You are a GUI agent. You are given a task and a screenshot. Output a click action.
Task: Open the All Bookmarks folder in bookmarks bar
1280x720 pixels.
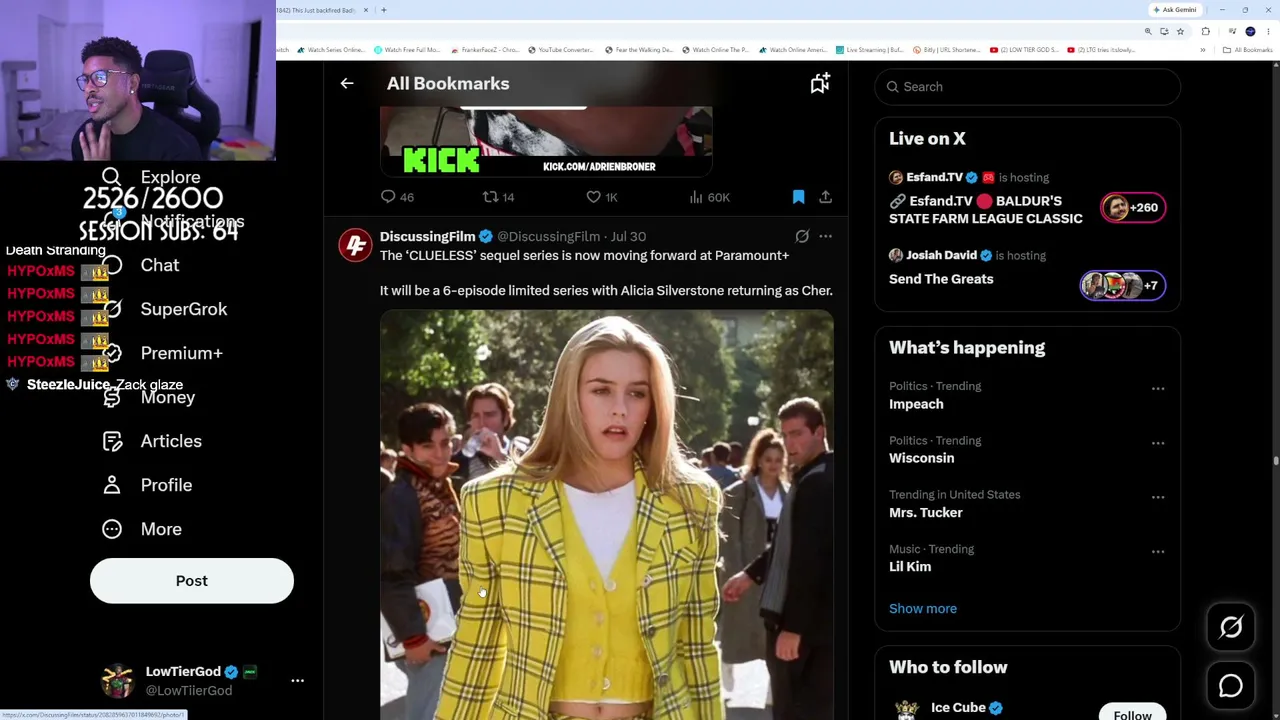coord(1249,50)
